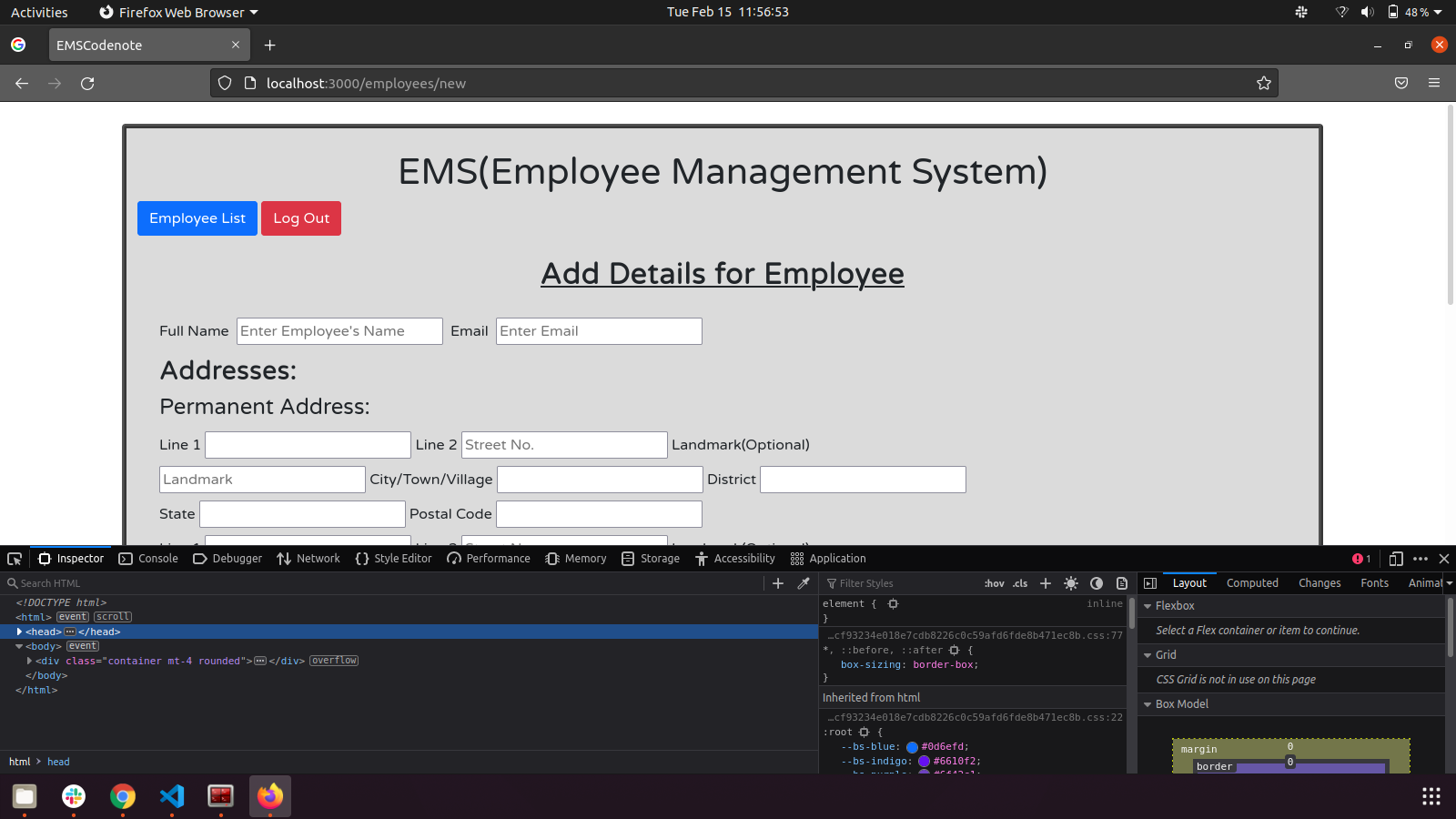
Task: Open color swatch for --bs-indigo
Action: (924, 762)
